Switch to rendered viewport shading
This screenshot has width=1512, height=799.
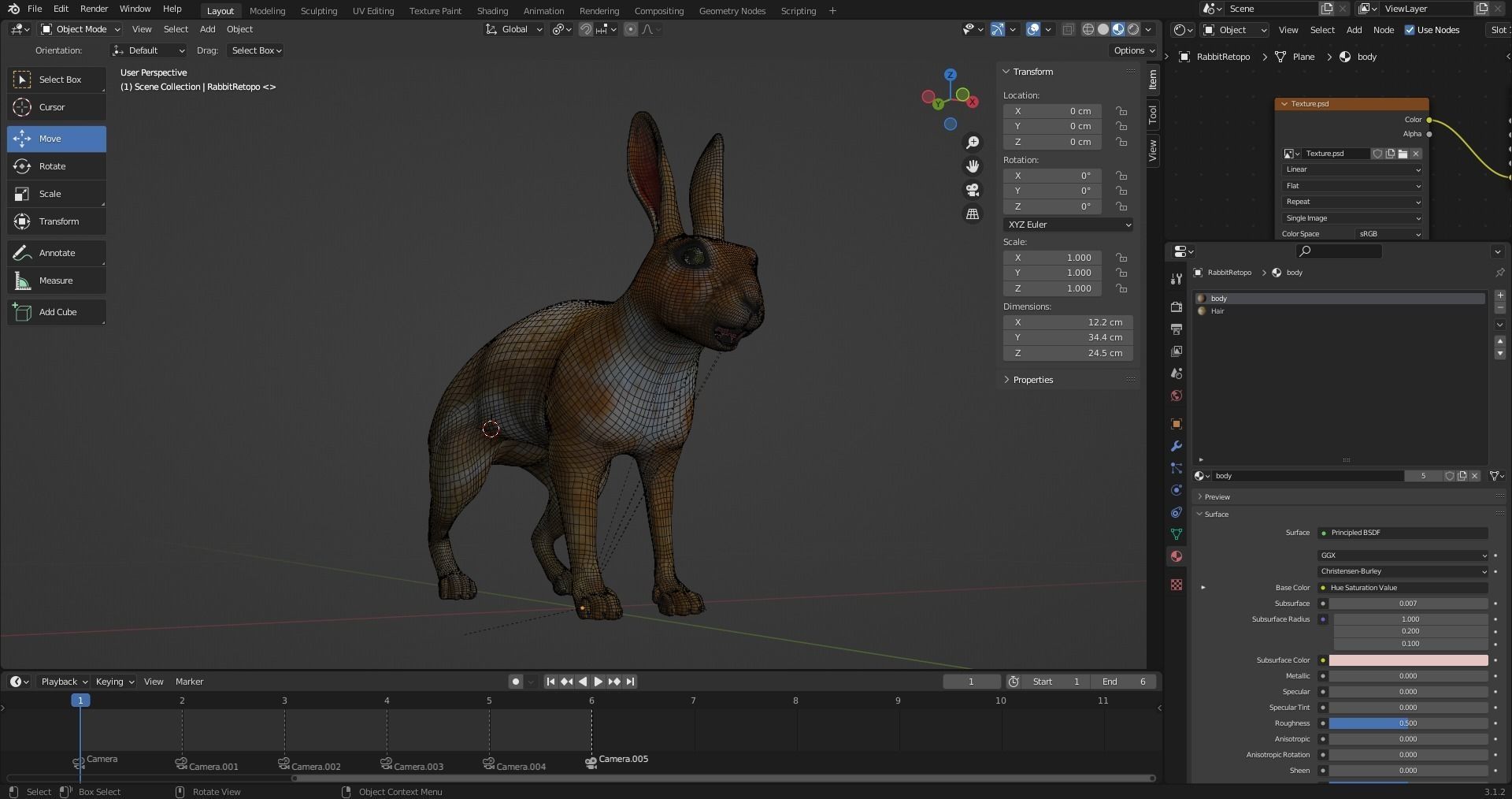coord(1133,29)
